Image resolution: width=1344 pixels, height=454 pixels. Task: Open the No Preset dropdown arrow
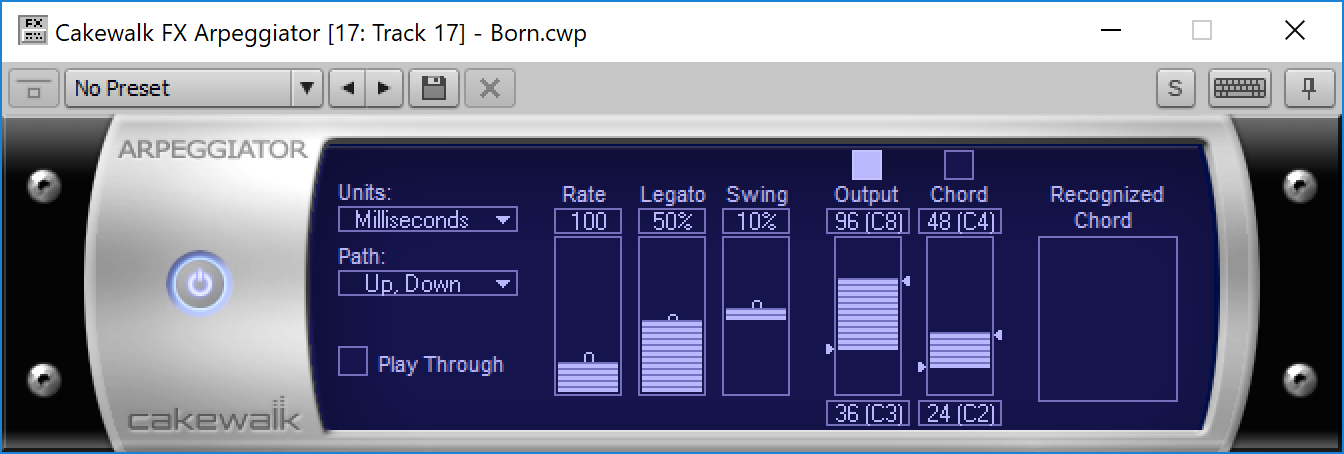307,88
